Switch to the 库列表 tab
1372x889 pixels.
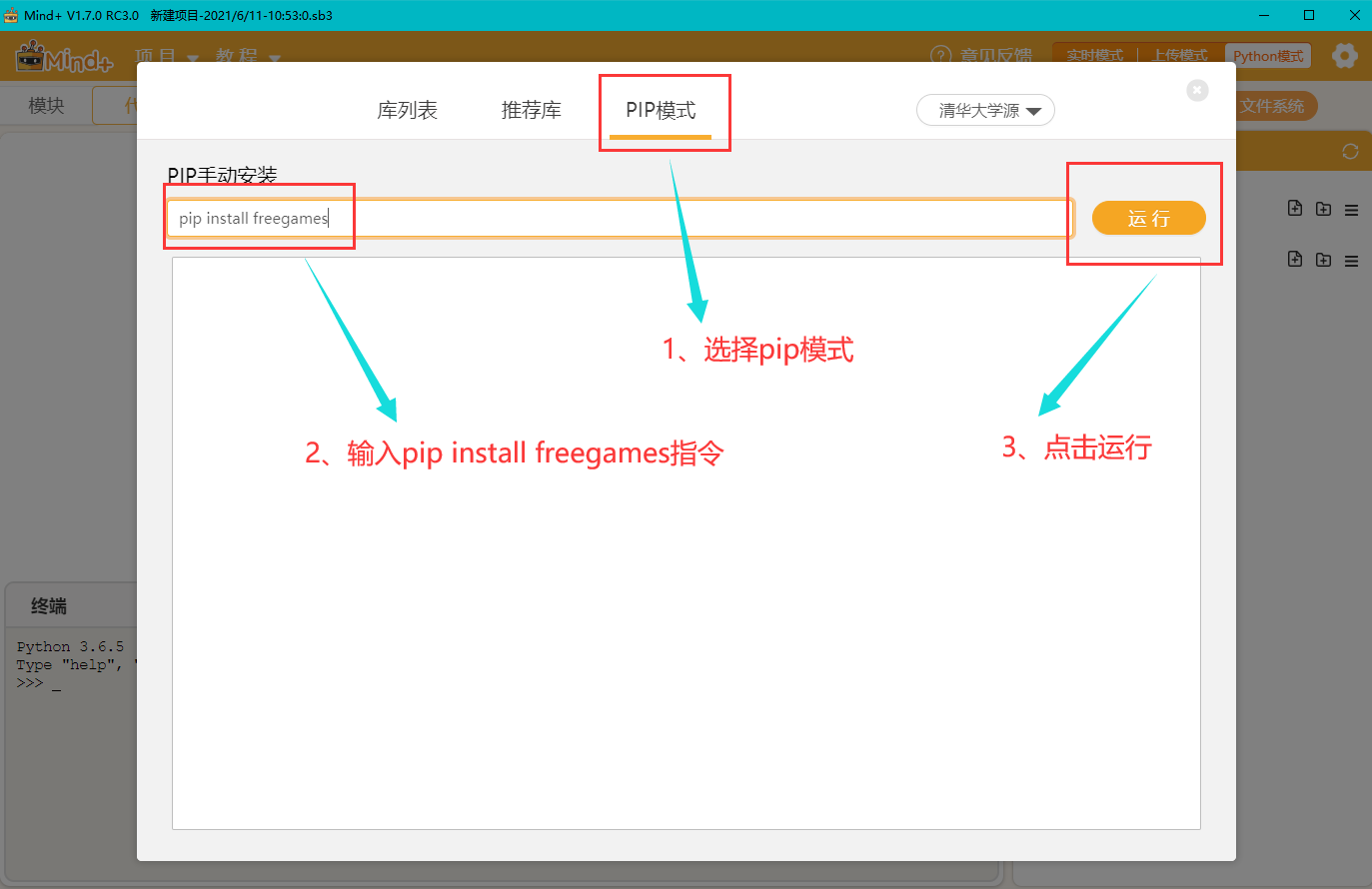[x=407, y=110]
